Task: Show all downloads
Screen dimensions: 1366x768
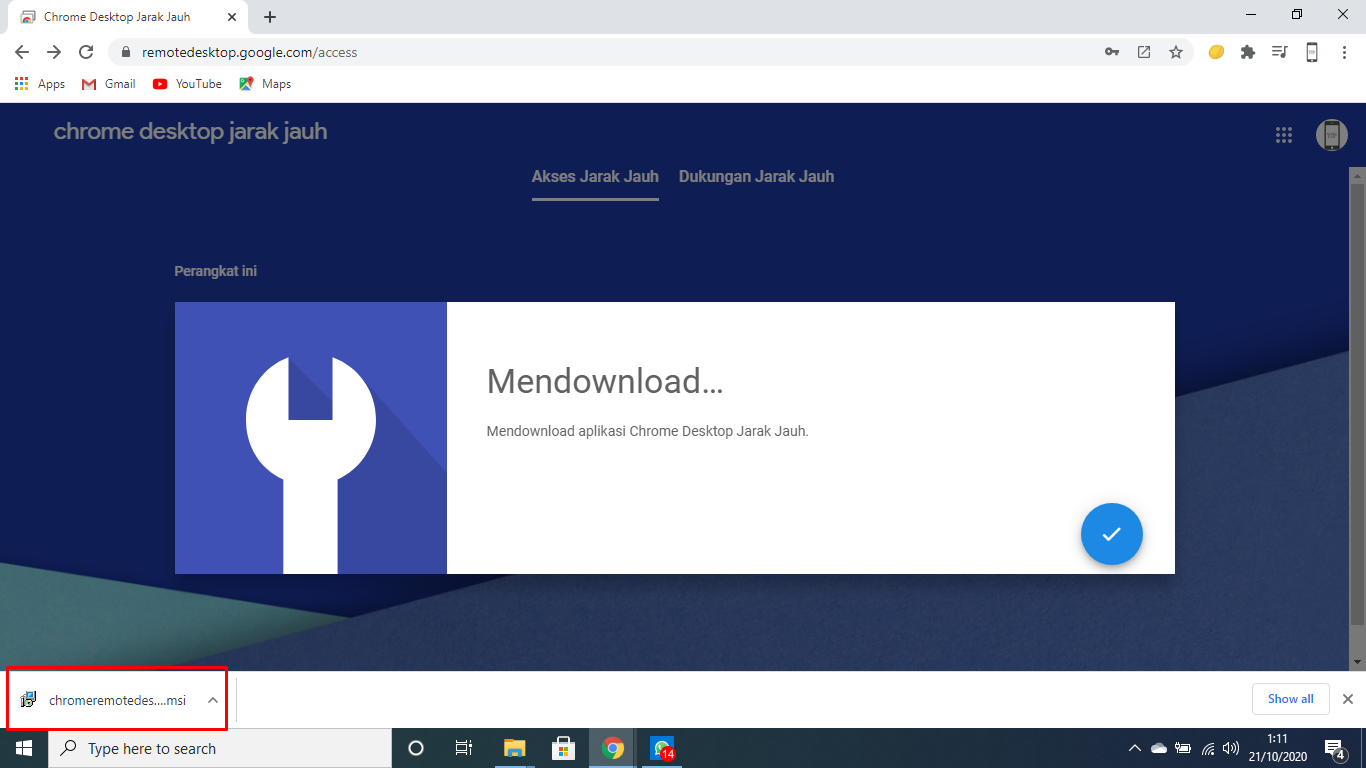Action: click(1290, 699)
